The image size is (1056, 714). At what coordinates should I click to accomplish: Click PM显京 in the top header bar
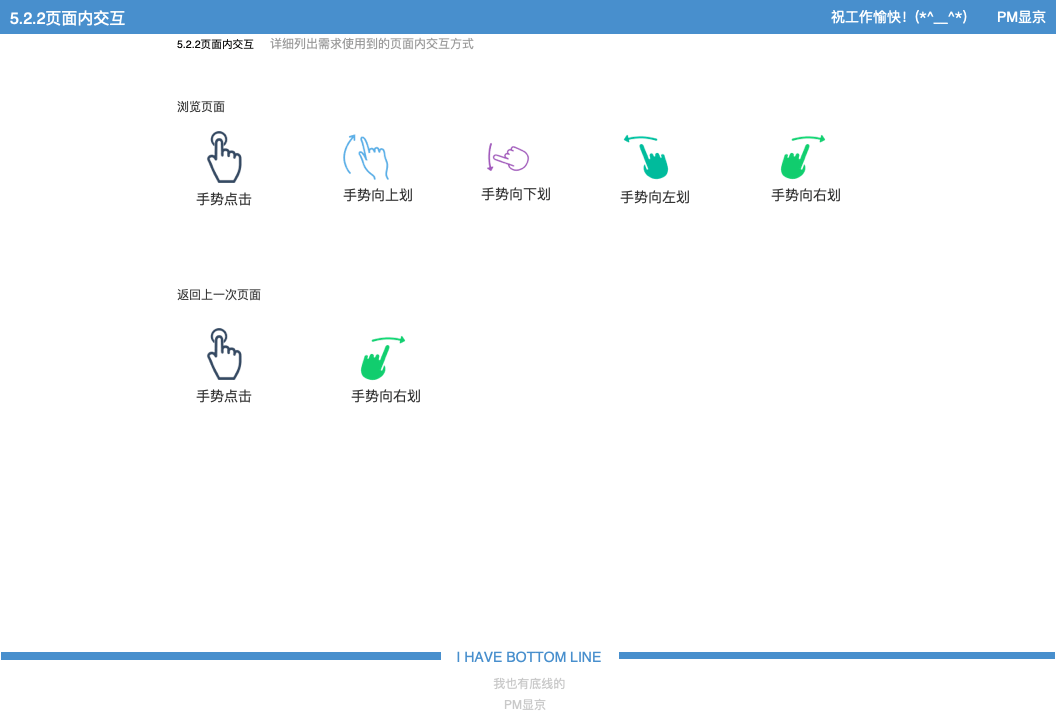(x=1021, y=17)
